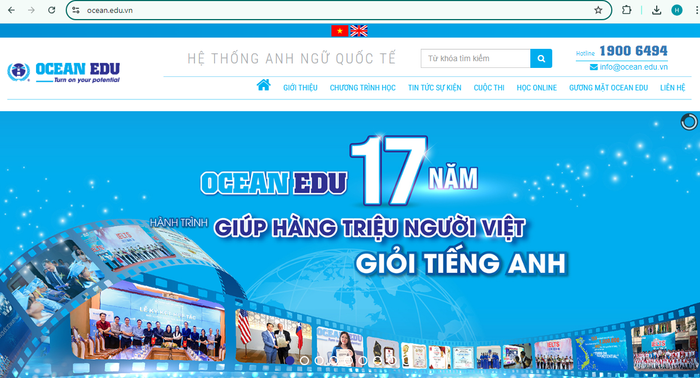The height and width of the screenshot is (378, 700).
Task: Click the info@ocean.edu.vn email link
Action: [x=633, y=67]
